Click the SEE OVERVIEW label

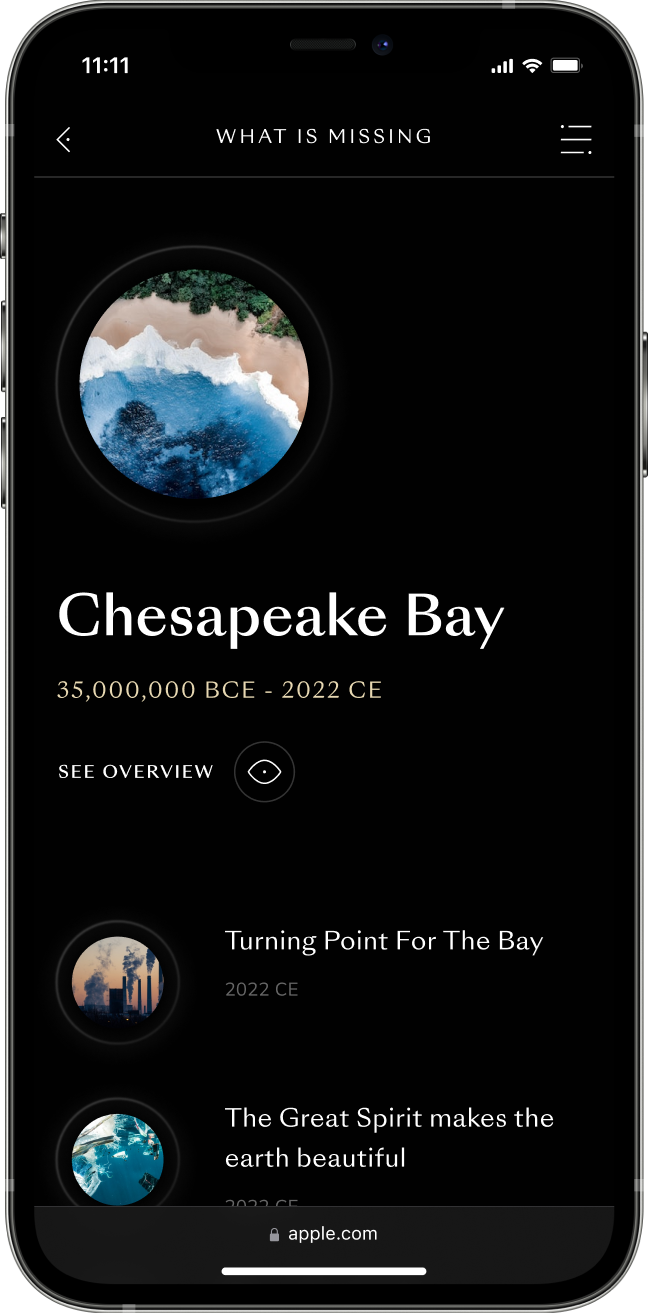[136, 772]
